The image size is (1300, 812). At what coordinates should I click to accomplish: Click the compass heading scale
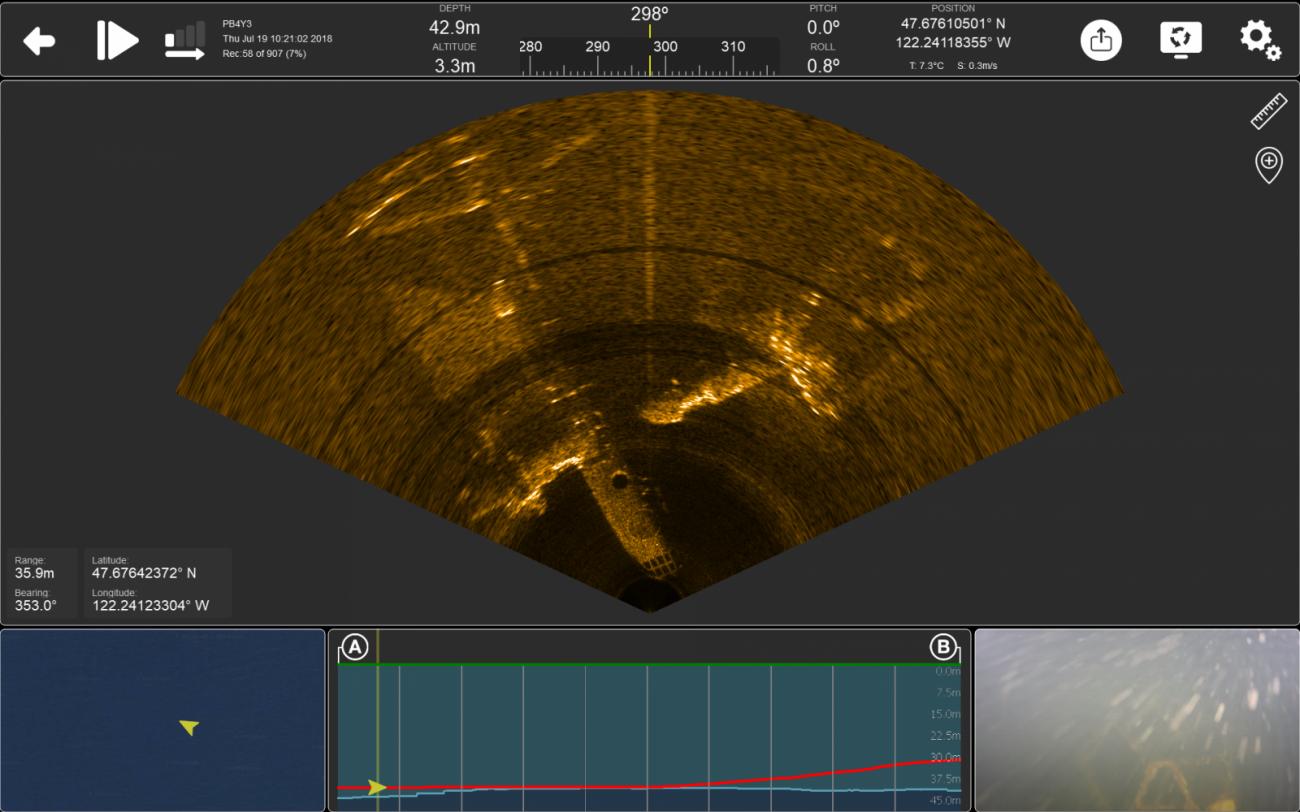click(x=649, y=57)
